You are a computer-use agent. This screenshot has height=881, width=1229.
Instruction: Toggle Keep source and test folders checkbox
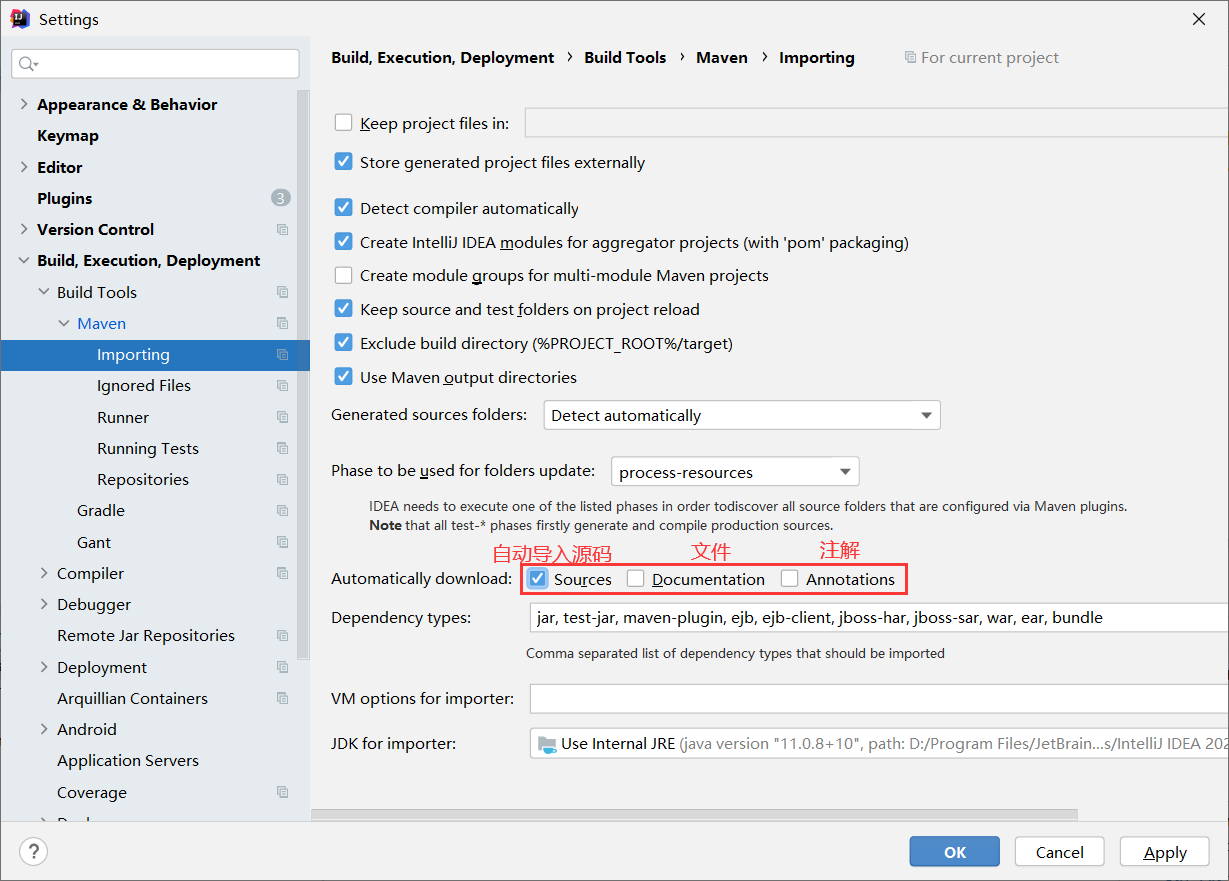click(343, 309)
